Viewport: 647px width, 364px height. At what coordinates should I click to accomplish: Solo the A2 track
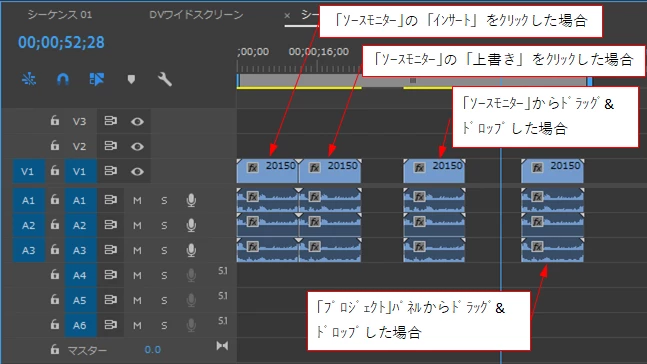(164, 225)
